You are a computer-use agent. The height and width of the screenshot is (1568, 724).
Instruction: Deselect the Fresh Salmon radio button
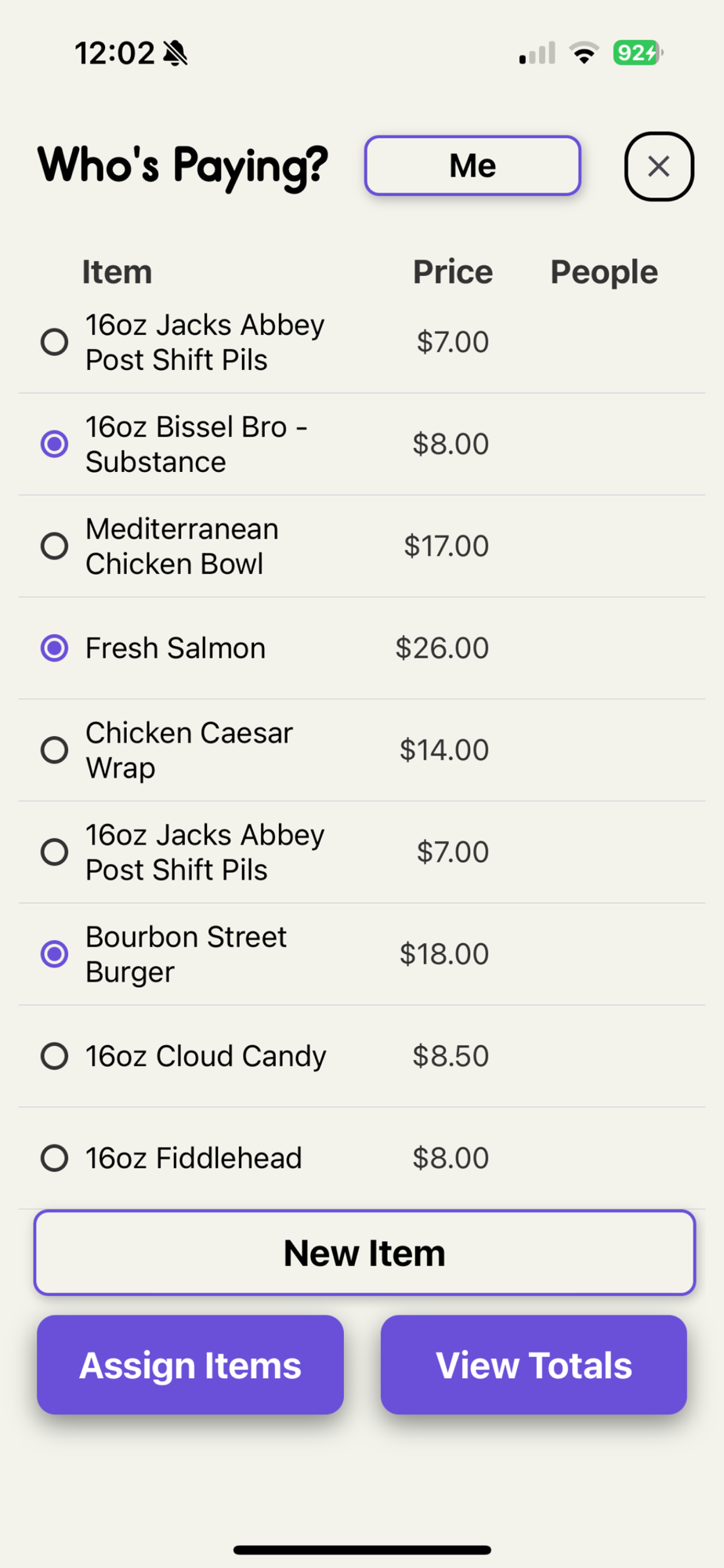(54, 648)
